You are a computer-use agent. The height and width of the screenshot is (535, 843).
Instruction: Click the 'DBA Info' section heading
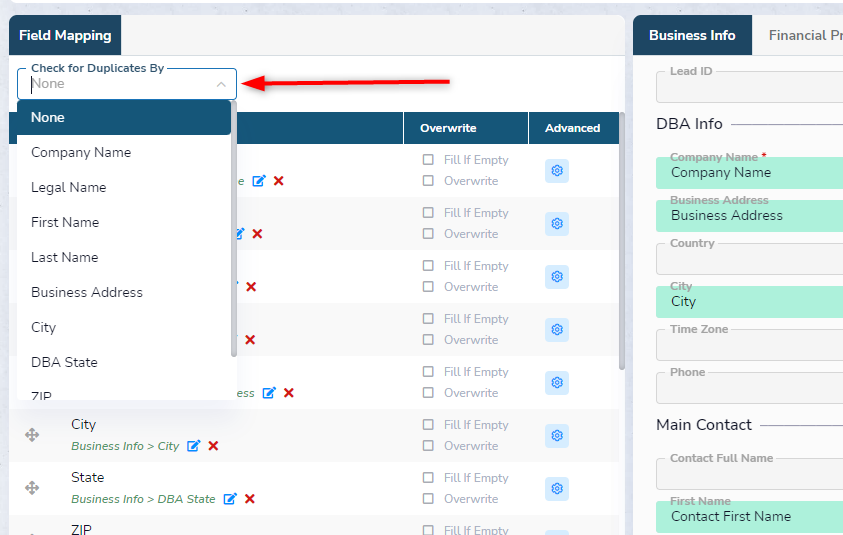pos(689,124)
